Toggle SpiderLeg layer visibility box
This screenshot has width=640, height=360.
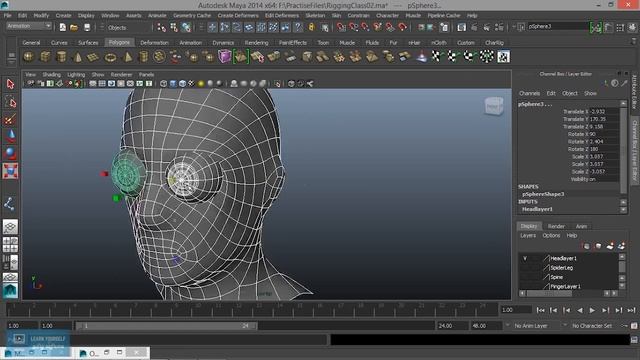coord(525,268)
